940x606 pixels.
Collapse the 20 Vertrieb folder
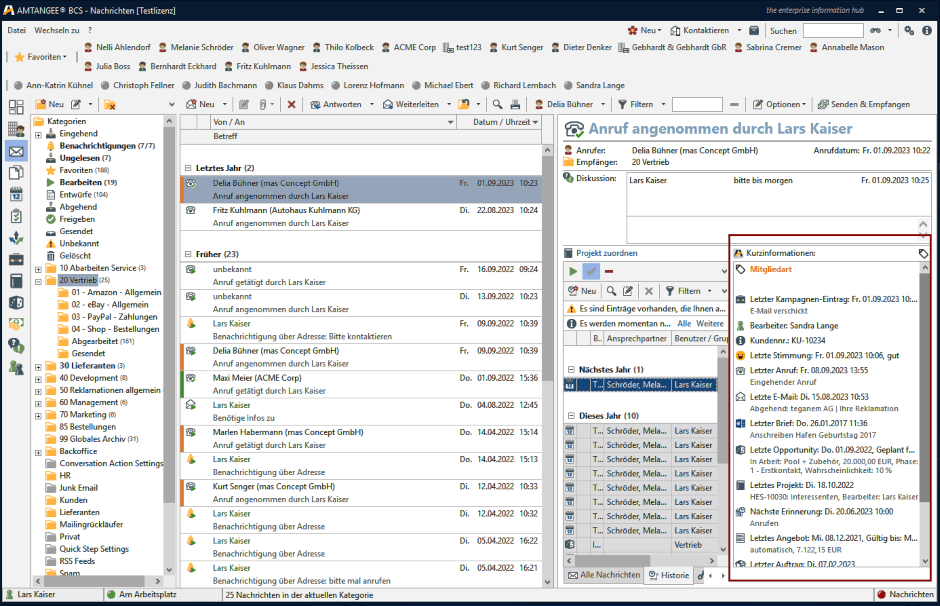tap(38, 281)
